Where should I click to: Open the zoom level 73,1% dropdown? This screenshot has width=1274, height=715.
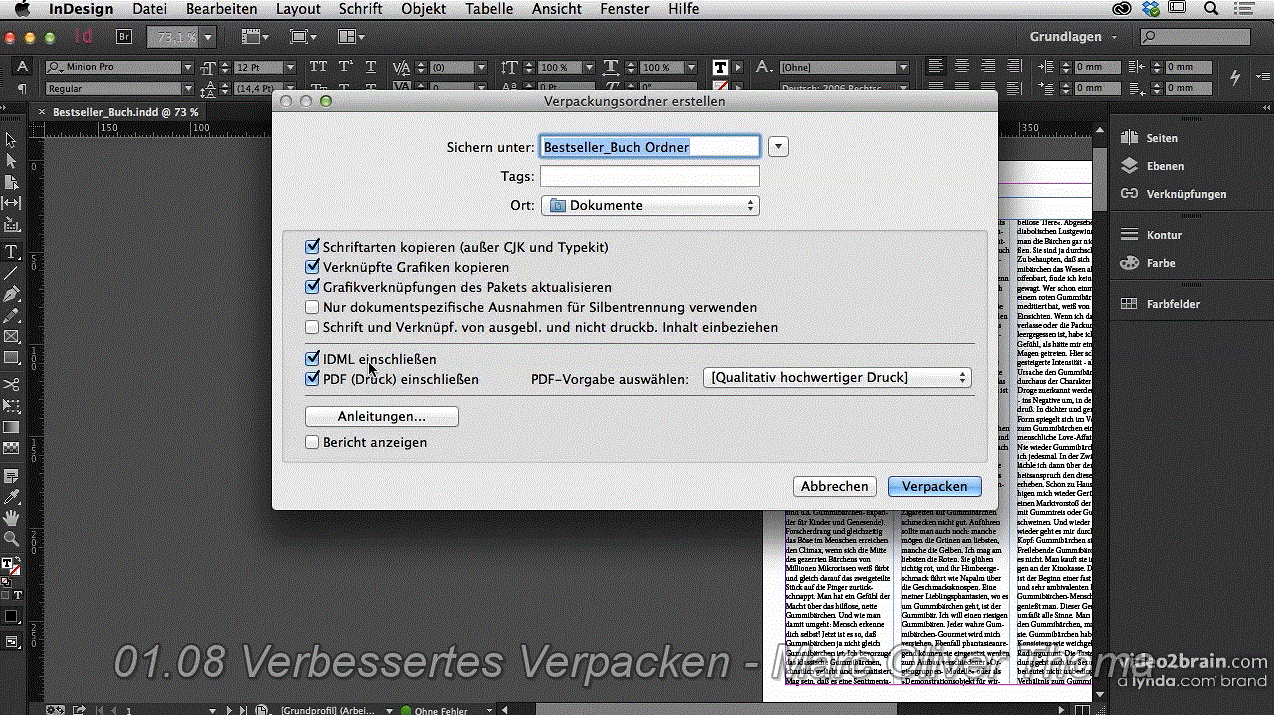(208, 37)
